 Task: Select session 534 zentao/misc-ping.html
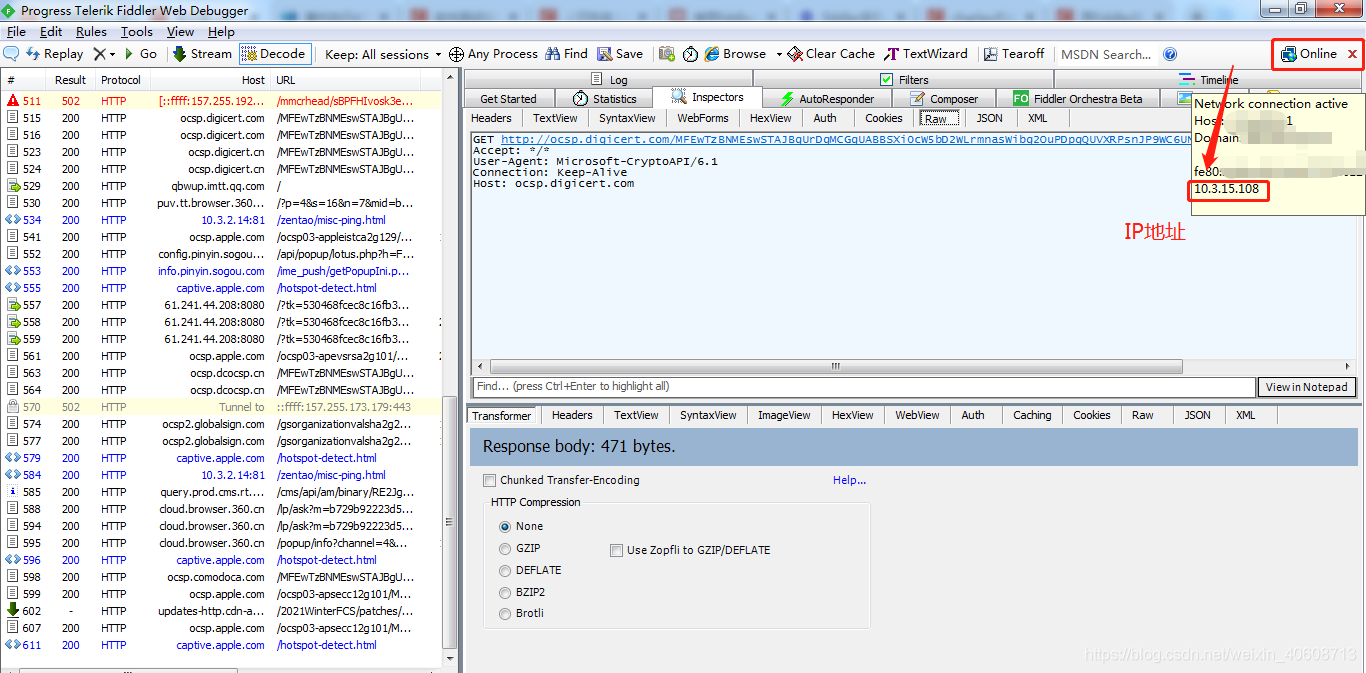tap(221, 220)
